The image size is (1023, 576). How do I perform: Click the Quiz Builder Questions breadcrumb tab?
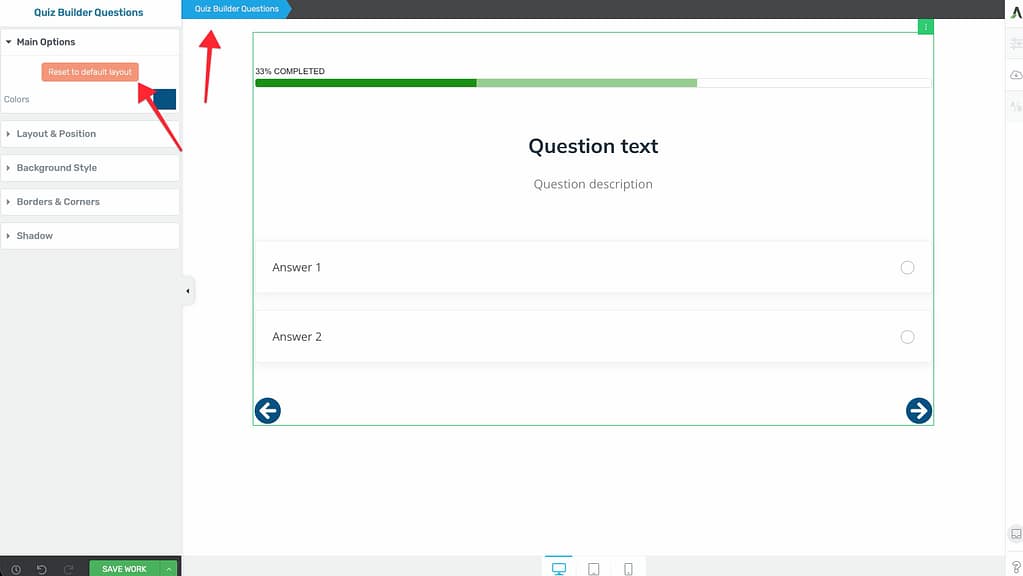pyautogui.click(x=236, y=9)
